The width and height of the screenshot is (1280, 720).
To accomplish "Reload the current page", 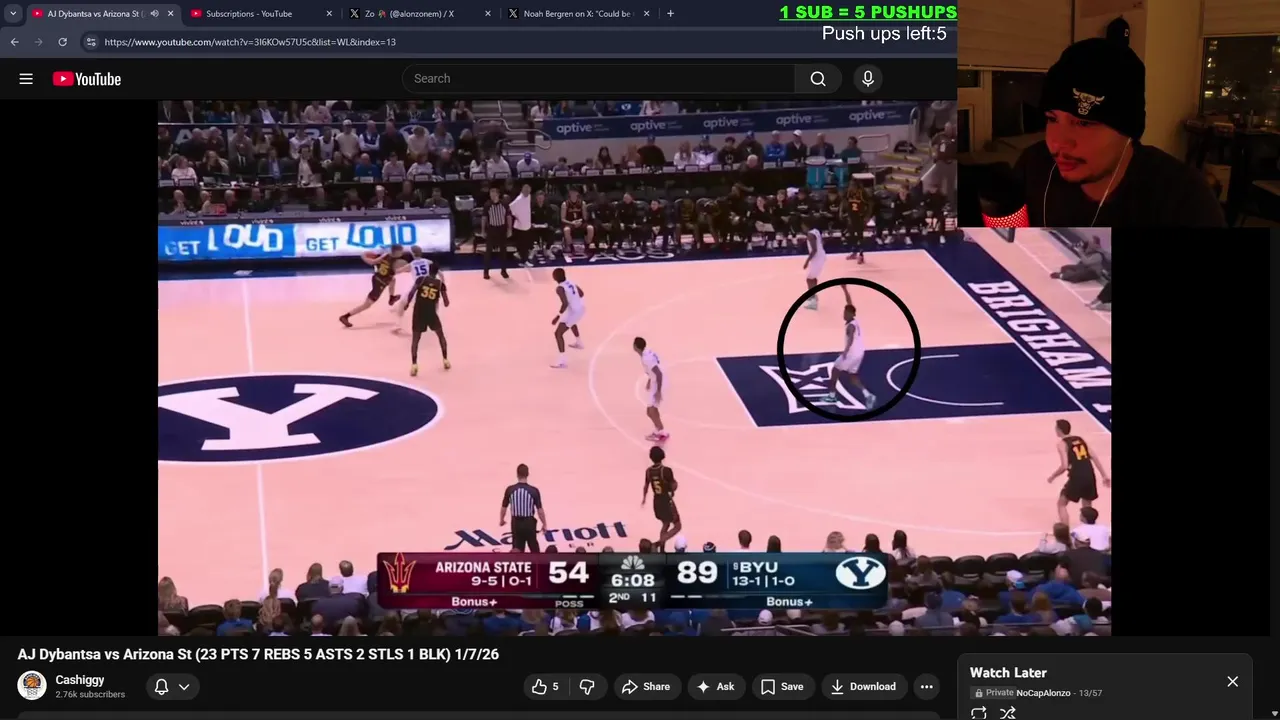I will [62, 42].
